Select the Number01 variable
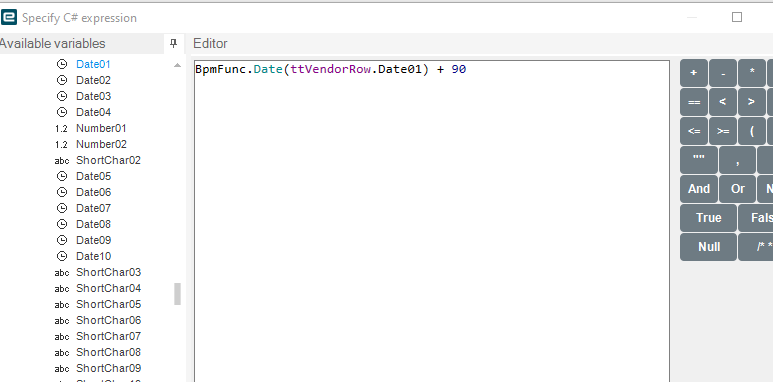 click(x=101, y=128)
